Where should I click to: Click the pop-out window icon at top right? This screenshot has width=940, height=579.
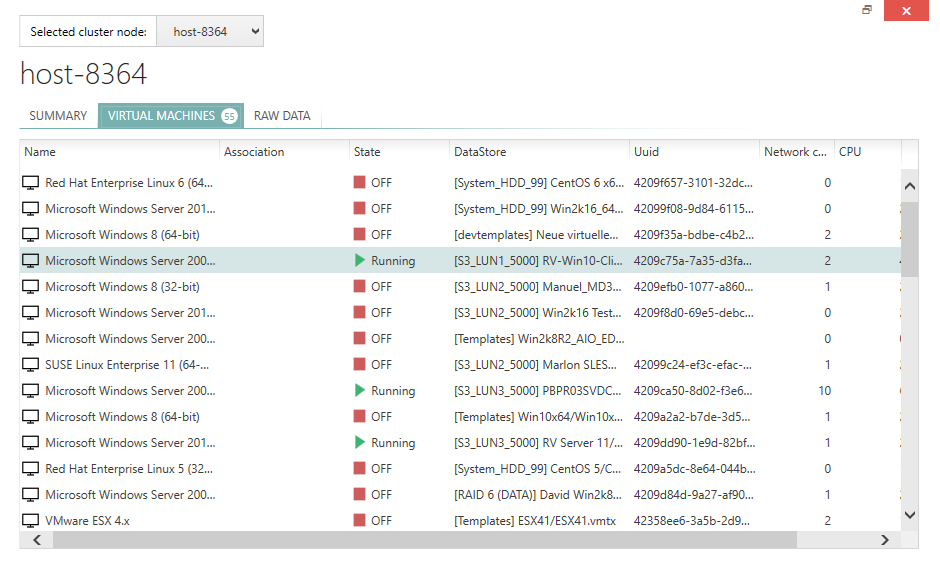click(866, 10)
